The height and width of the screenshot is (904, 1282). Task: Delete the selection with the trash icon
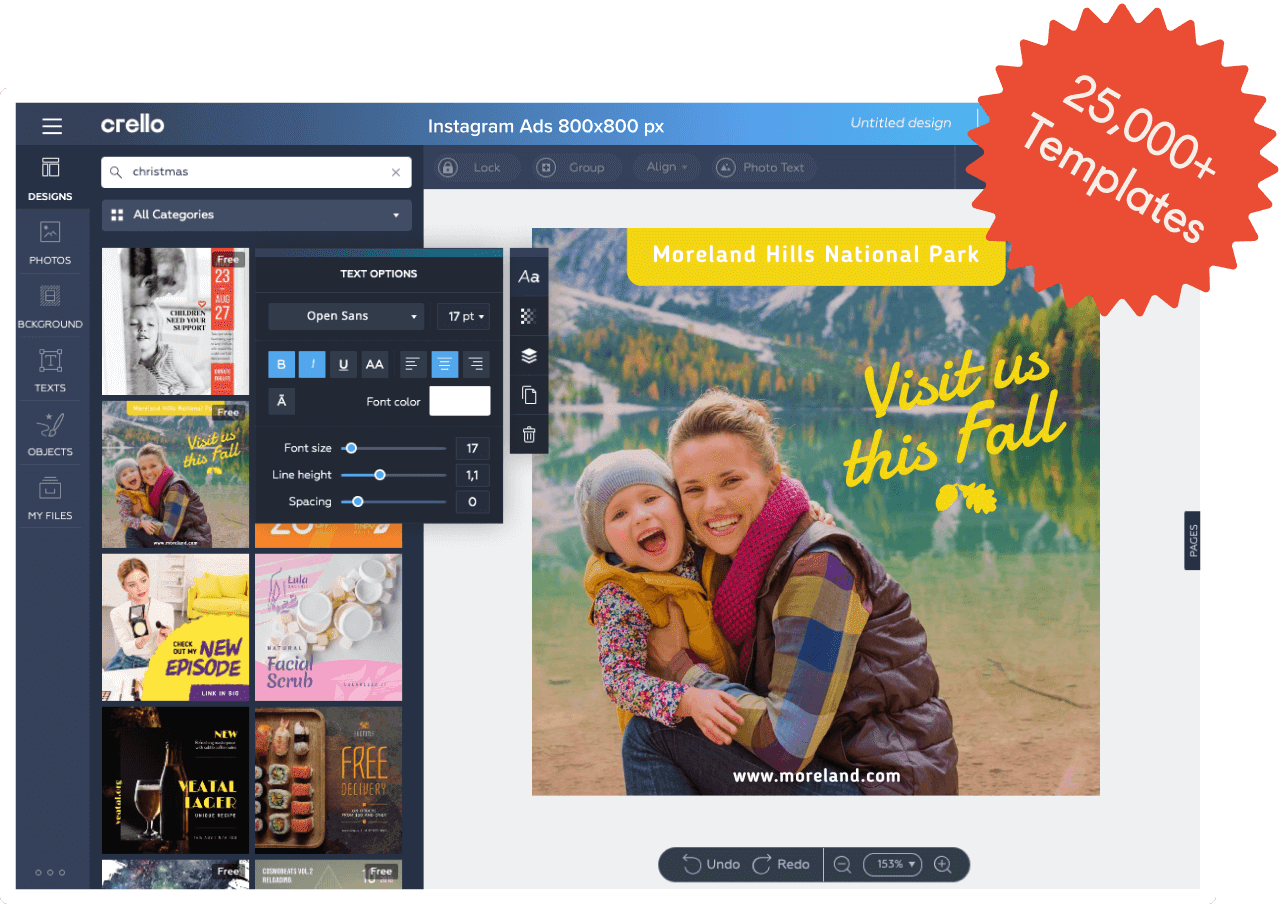(x=529, y=435)
